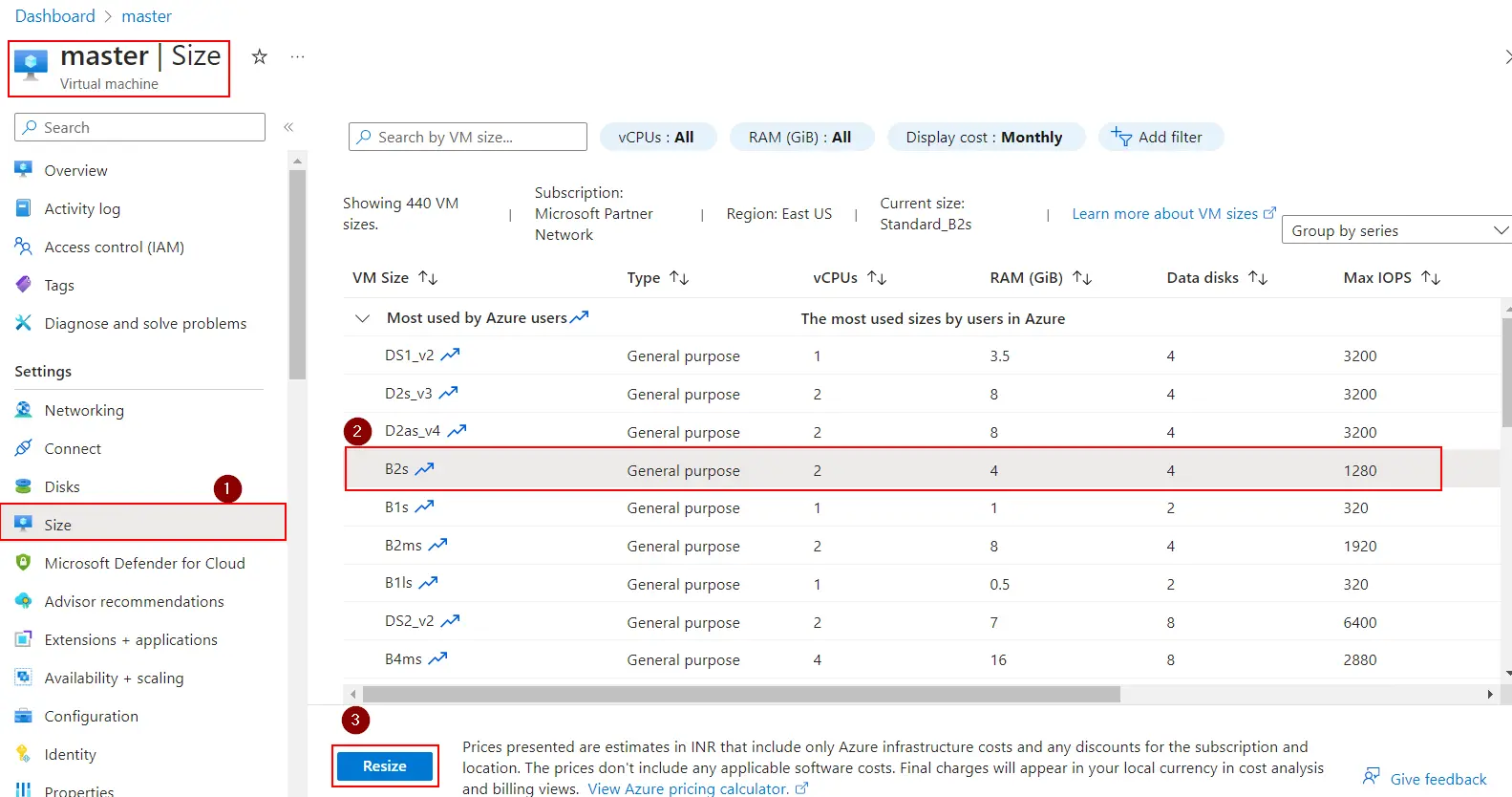Collapse the left sidebar with double chevron

click(x=288, y=127)
